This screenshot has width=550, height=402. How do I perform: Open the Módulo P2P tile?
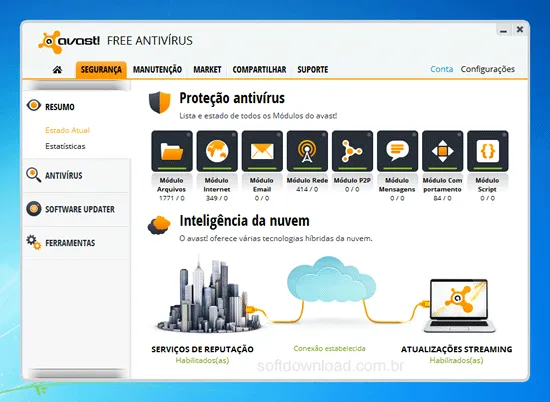pos(353,151)
